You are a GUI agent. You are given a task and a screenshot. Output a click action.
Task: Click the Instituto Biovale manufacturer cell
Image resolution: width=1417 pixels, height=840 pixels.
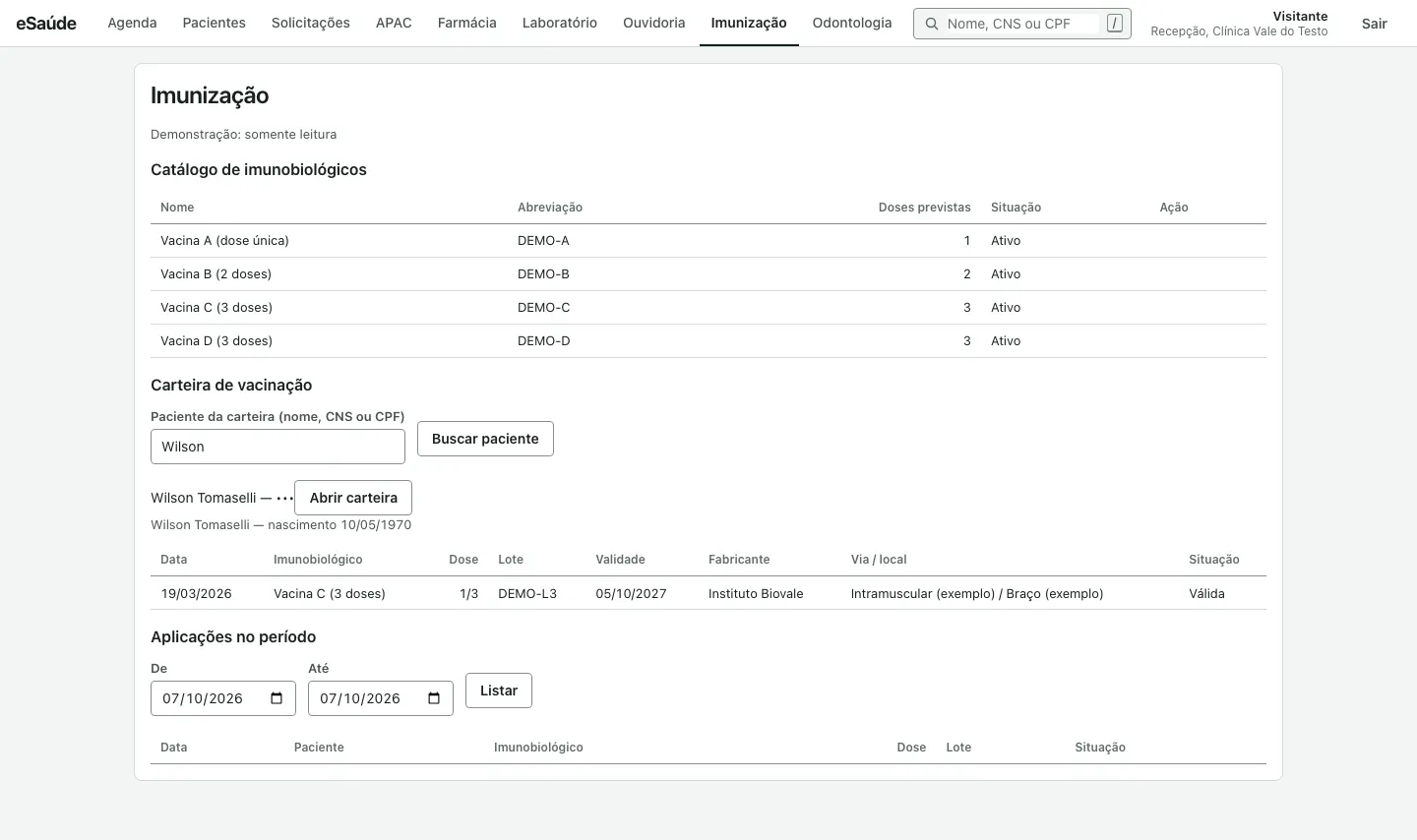pyautogui.click(x=756, y=594)
